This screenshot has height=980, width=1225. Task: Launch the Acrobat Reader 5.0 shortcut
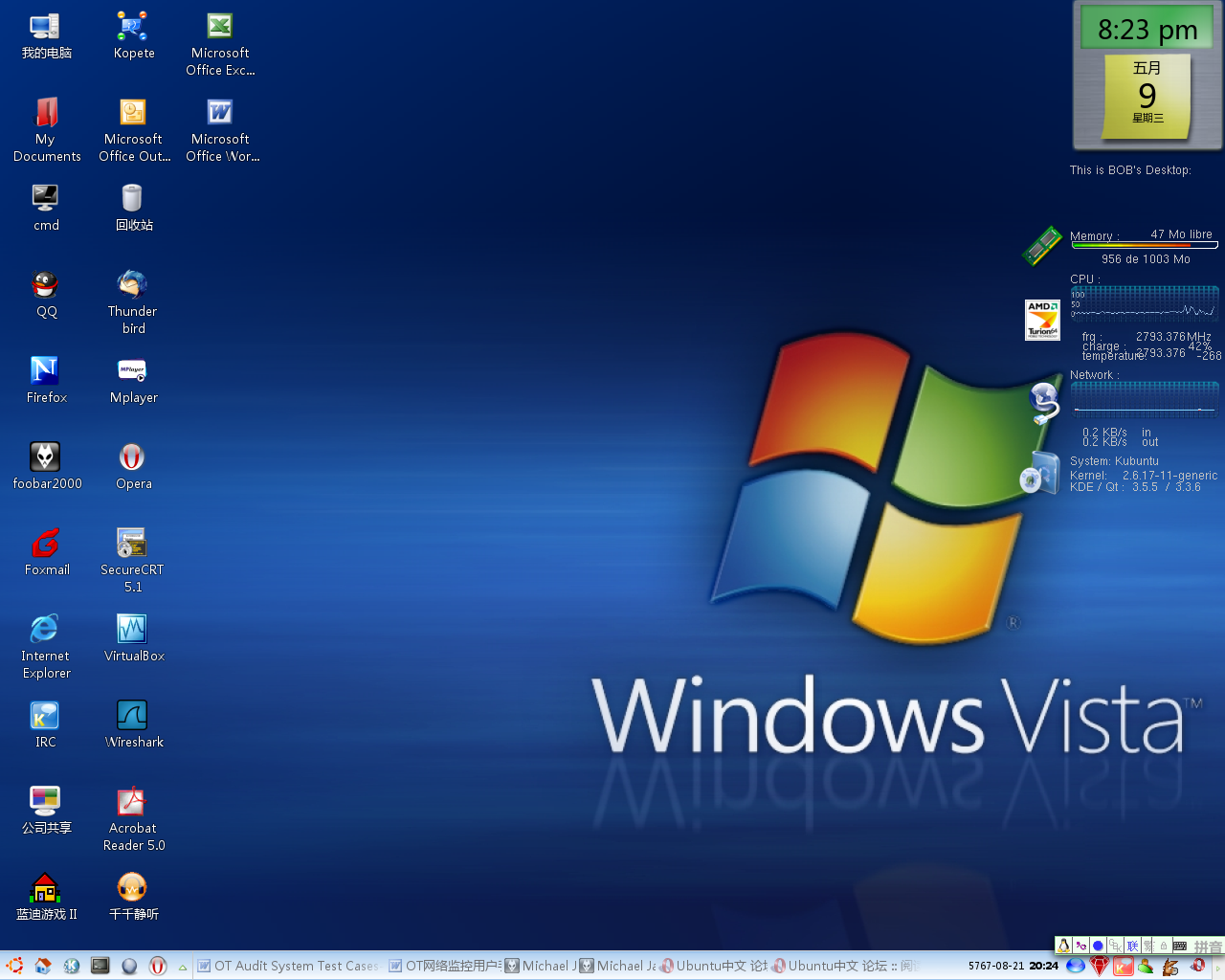(133, 818)
